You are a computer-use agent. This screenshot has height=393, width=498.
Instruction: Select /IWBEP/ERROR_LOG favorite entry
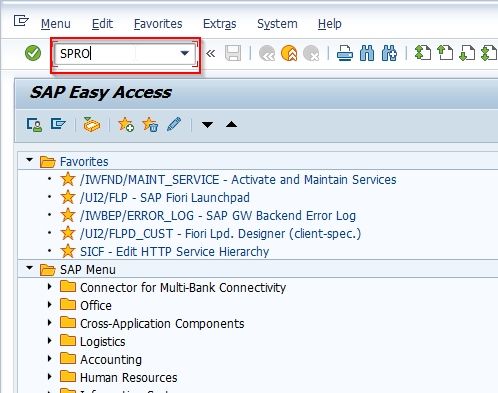point(218,216)
